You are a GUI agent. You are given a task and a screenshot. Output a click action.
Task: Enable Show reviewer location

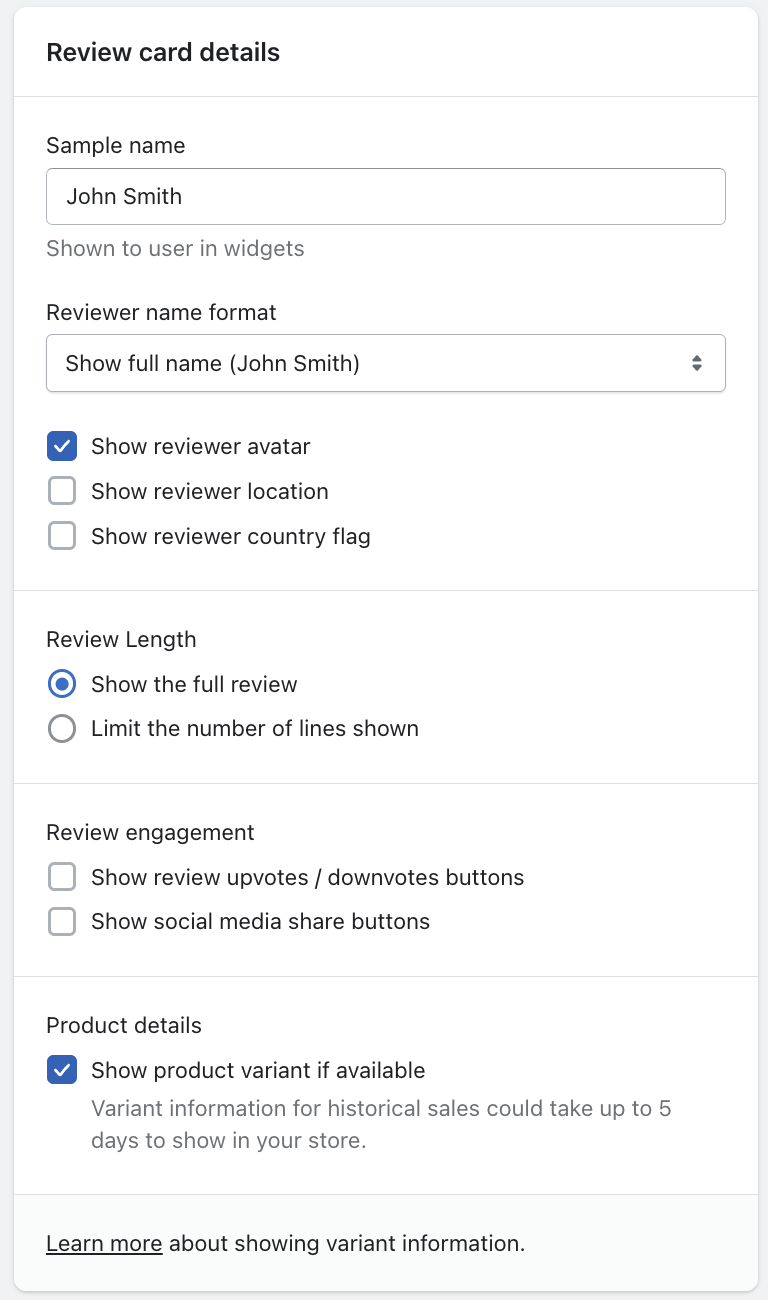coord(62,491)
